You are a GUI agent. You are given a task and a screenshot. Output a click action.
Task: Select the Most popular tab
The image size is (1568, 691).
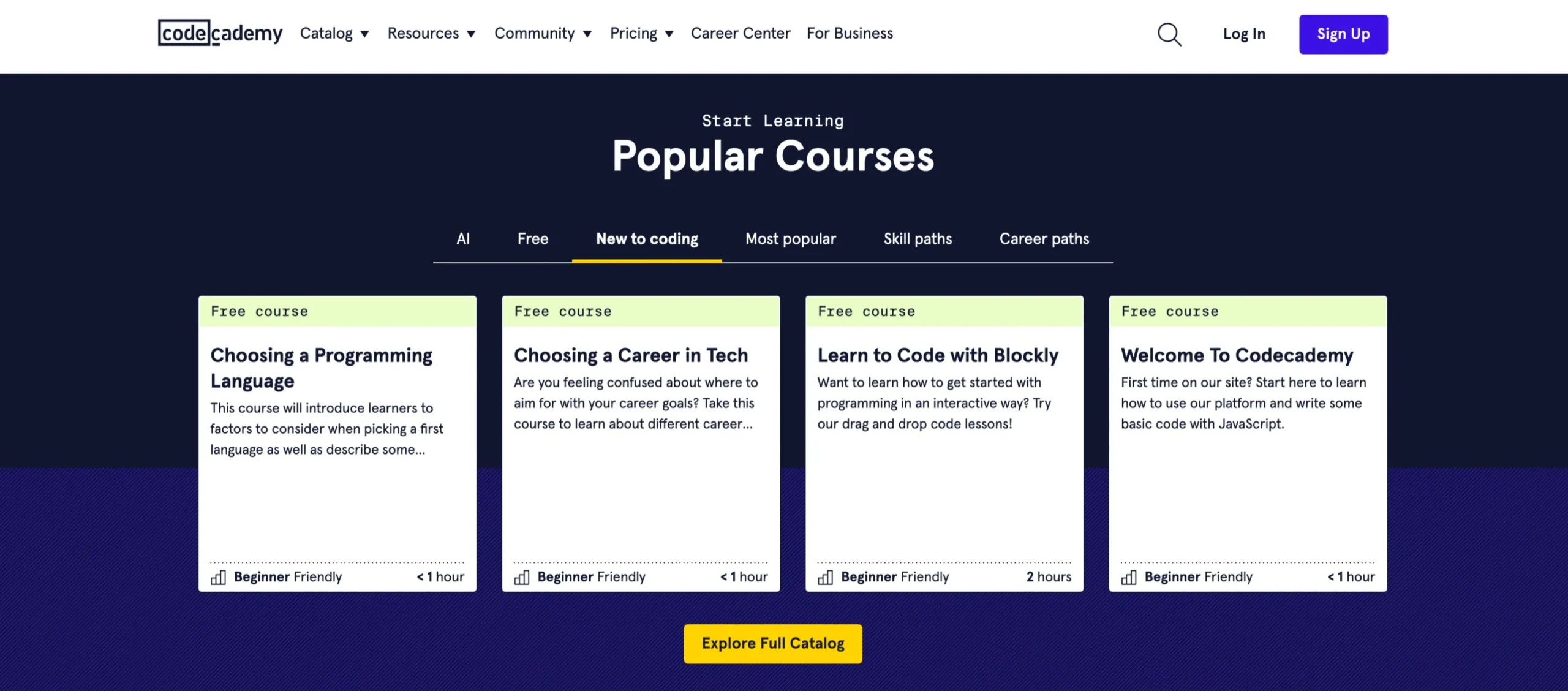pos(790,239)
